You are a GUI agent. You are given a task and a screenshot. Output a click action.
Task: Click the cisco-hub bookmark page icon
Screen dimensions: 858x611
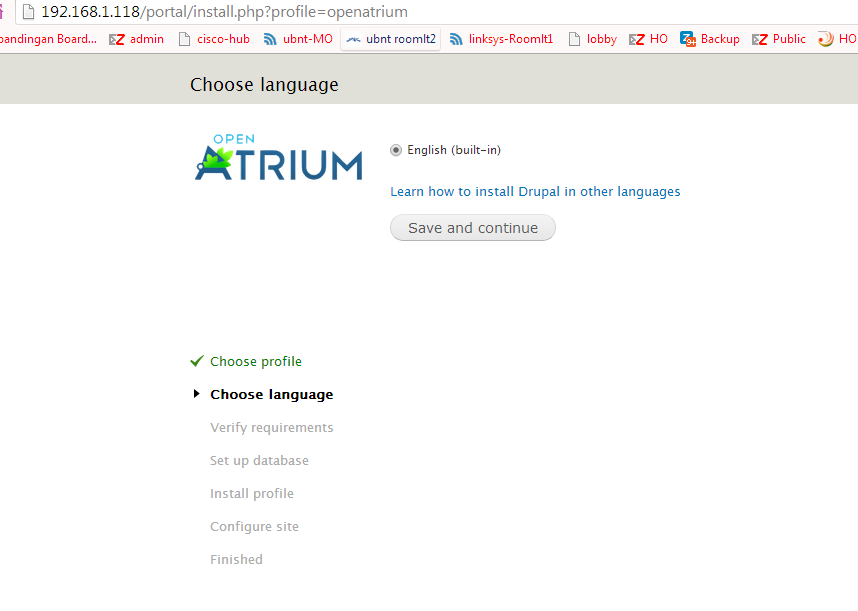pyautogui.click(x=184, y=39)
